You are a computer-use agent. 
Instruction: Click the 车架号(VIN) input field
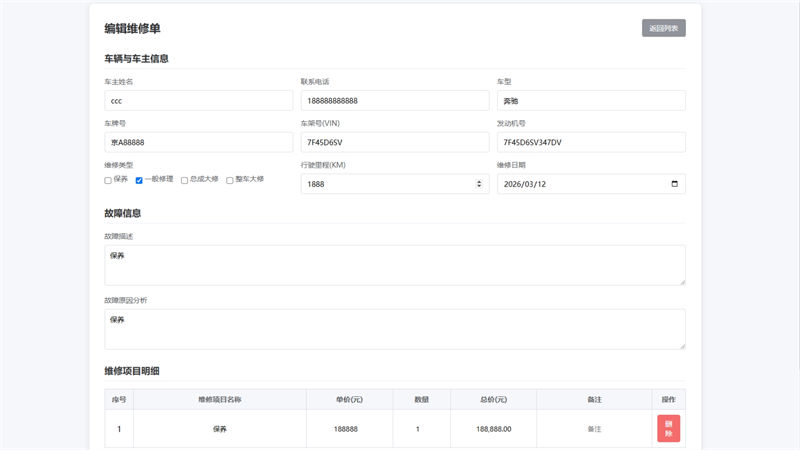(394, 142)
